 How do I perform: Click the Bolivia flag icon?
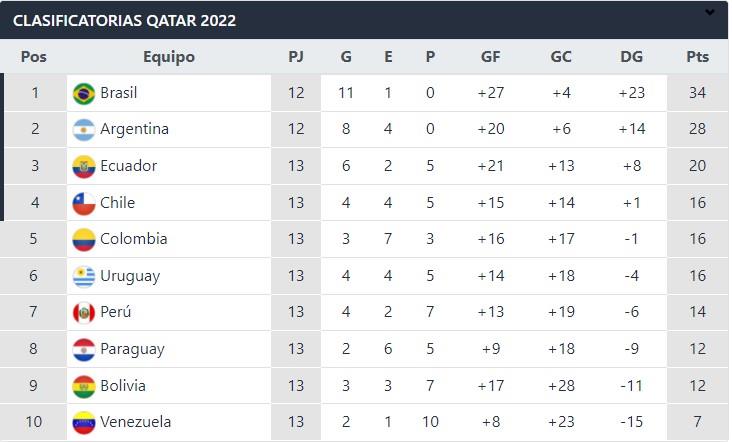[84, 386]
